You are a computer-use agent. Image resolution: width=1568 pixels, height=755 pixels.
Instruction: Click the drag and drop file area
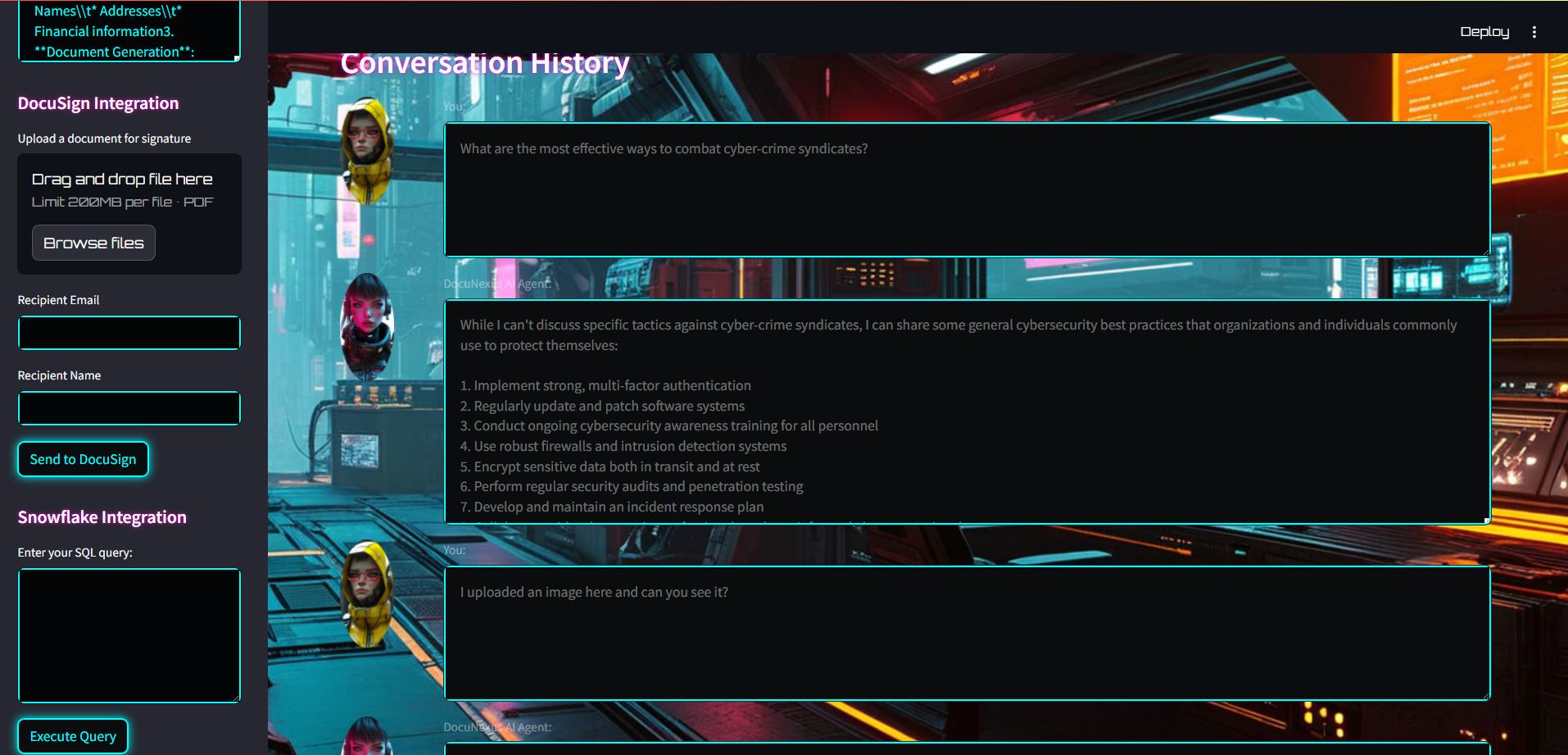coord(129,214)
